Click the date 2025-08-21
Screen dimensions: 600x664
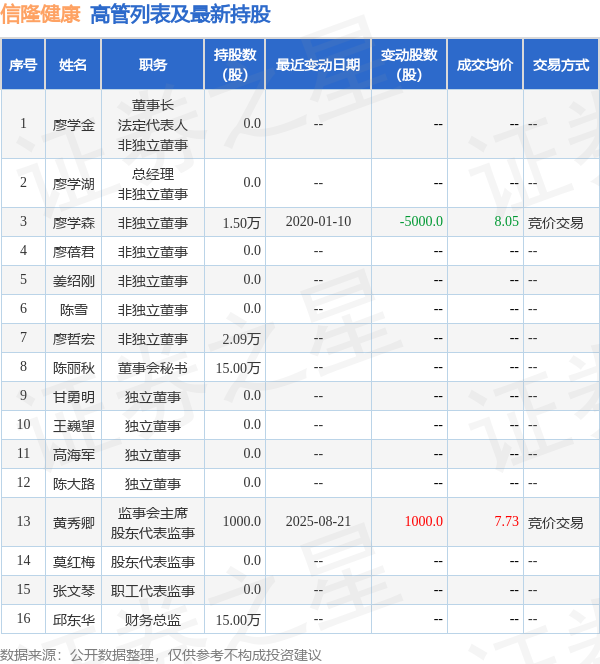click(x=318, y=521)
